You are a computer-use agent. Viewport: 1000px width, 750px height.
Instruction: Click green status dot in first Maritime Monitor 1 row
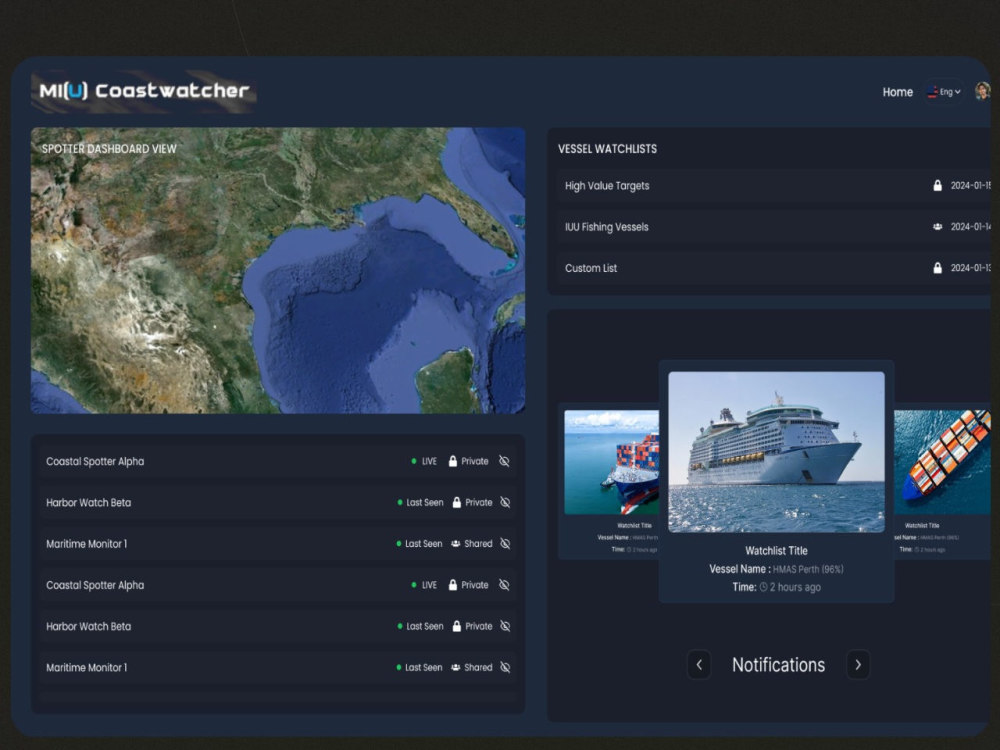[x=399, y=544]
